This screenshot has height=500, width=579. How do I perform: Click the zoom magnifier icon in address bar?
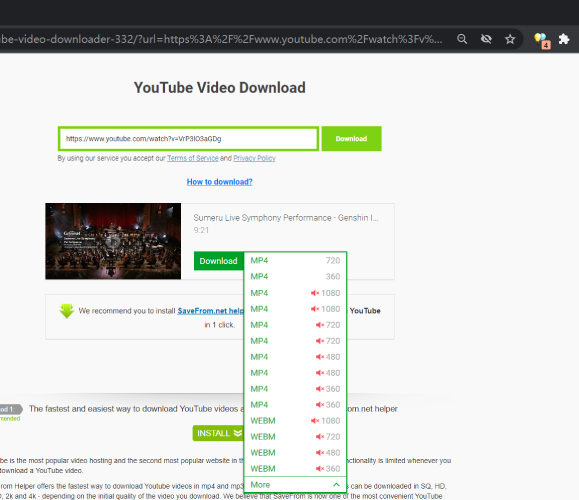[x=462, y=39]
